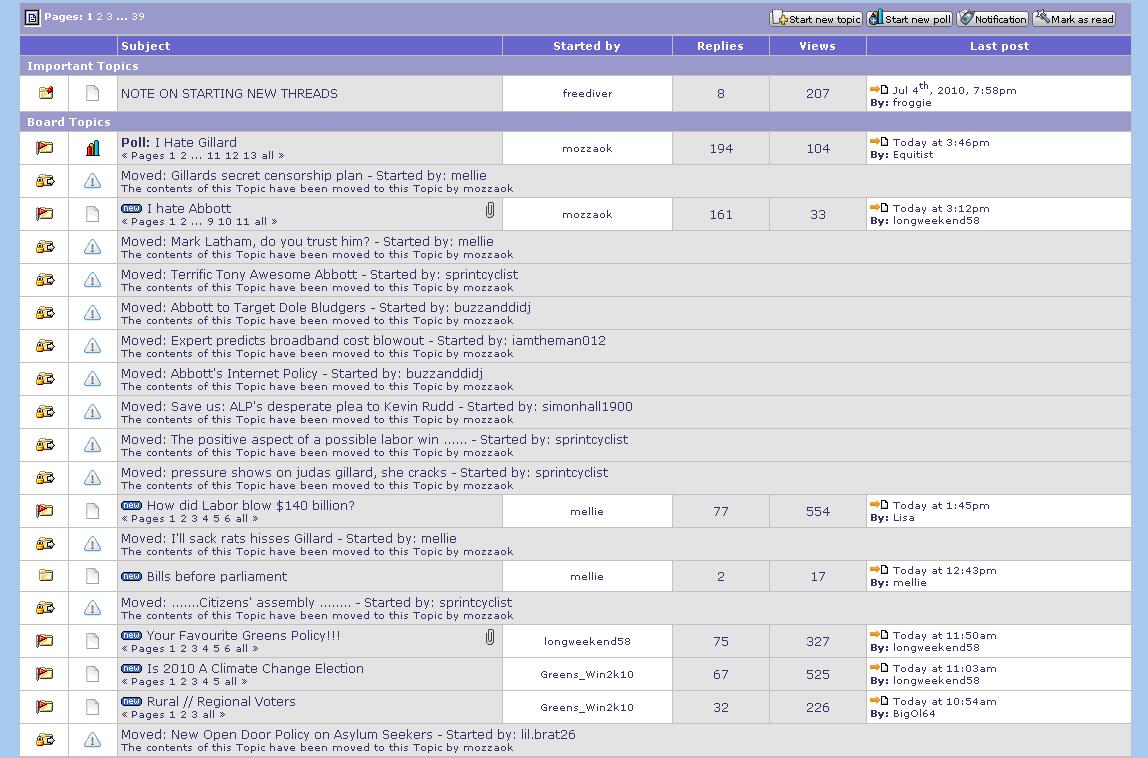Open user profile of Greens_Win2k10 on Climate Change topic
Viewport: 1148px width, 758px height.
click(x=586, y=675)
